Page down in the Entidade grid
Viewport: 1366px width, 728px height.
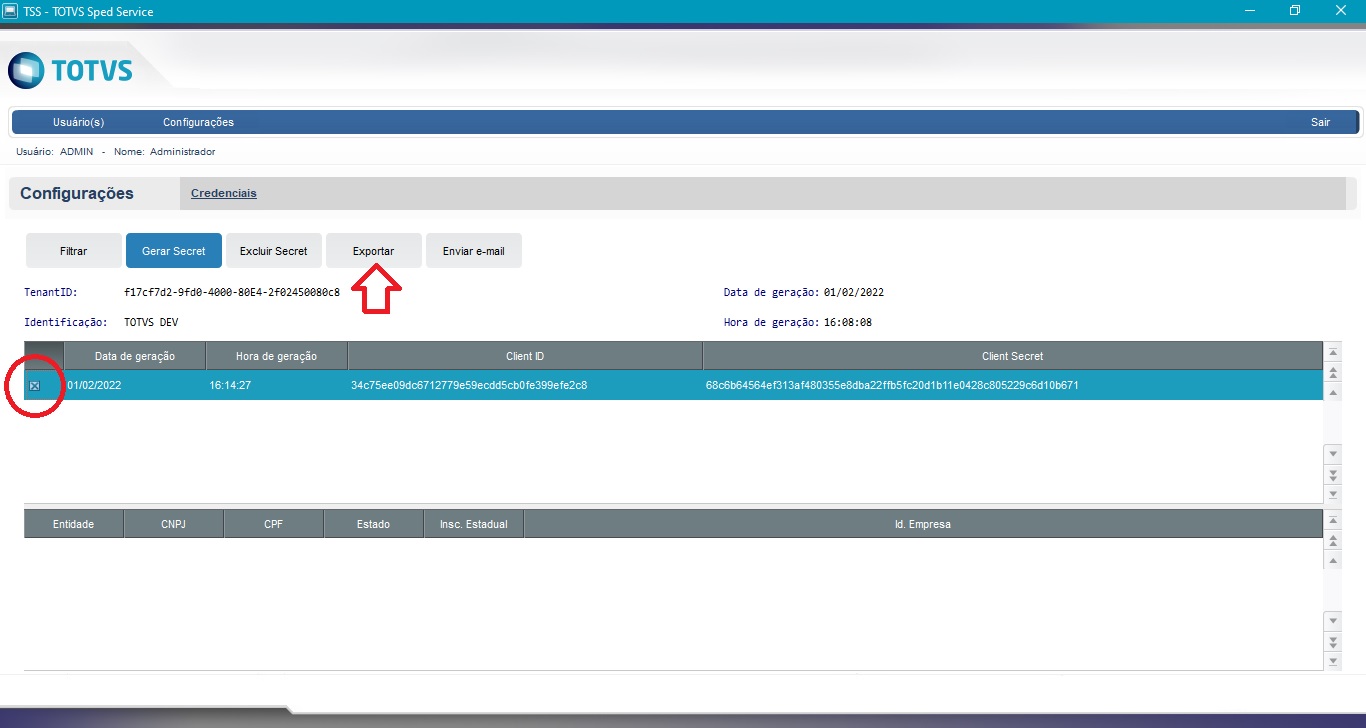tap(1332, 641)
